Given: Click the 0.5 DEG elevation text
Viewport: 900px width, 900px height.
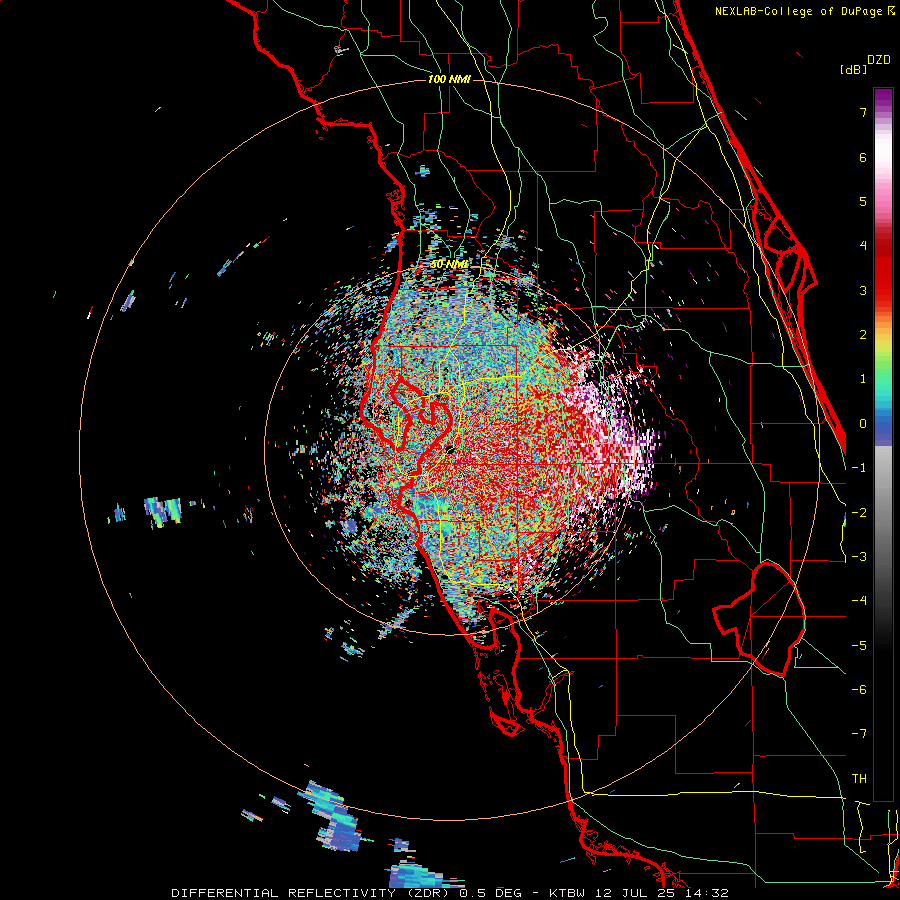Looking at the screenshot, I should (x=491, y=893).
